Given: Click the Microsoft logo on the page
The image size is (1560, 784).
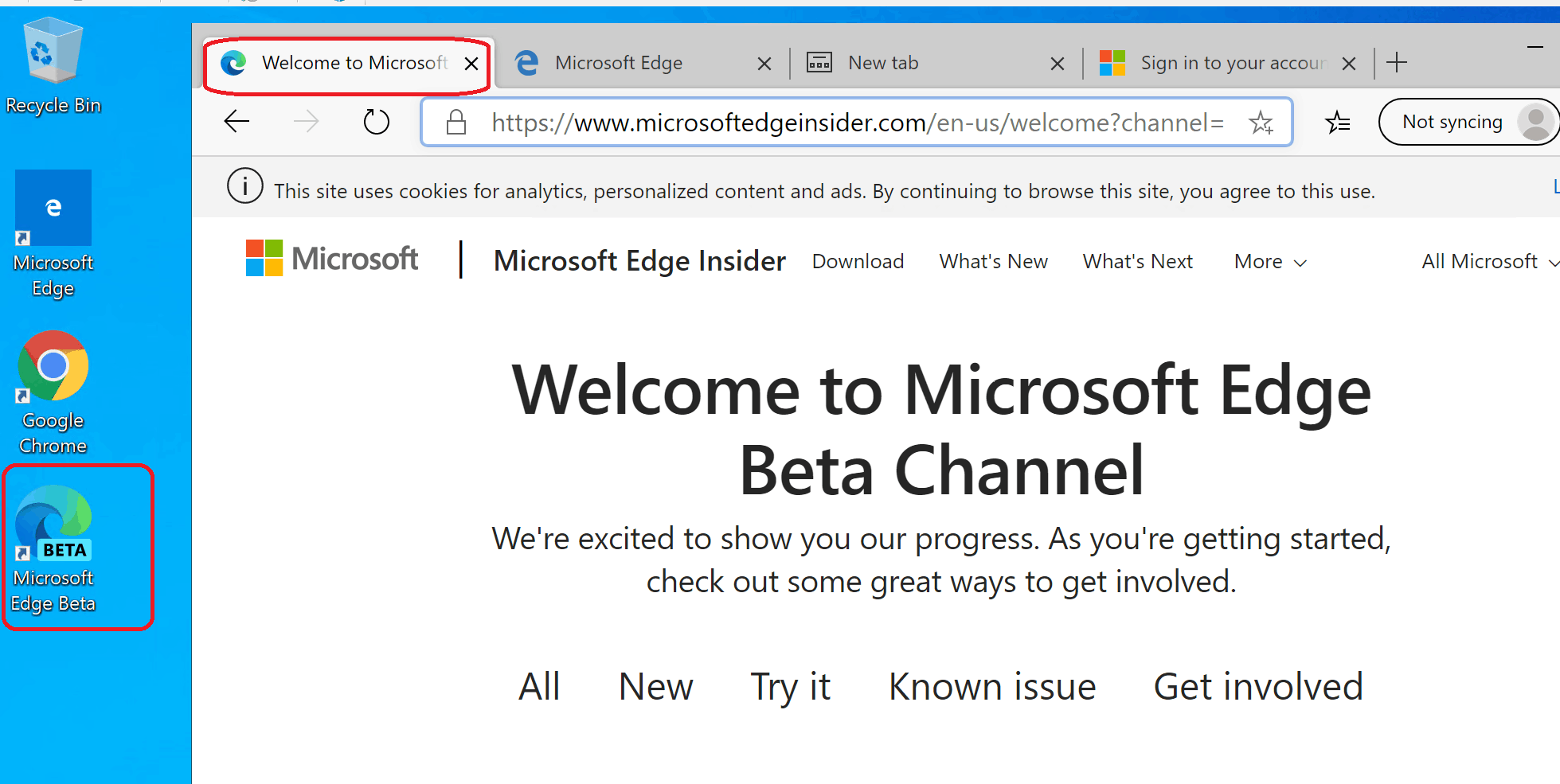Looking at the screenshot, I should click(332, 259).
